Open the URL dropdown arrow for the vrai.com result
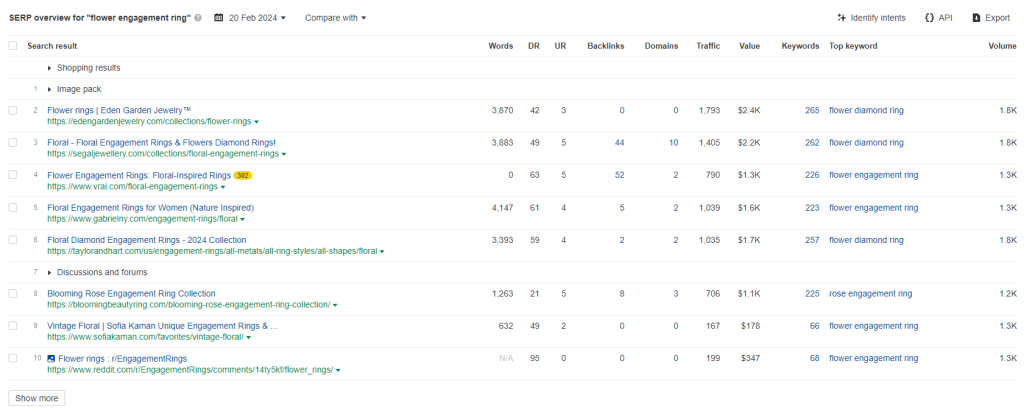 [222, 187]
